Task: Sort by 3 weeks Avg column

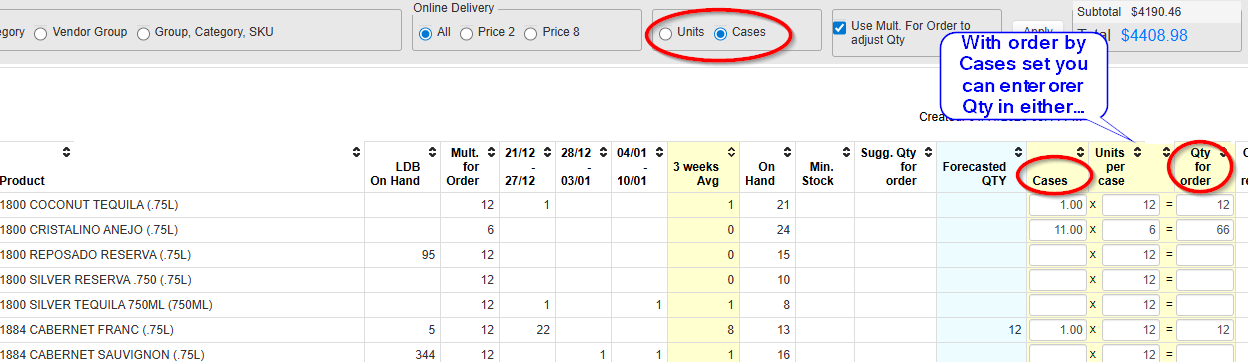Action: (x=732, y=152)
